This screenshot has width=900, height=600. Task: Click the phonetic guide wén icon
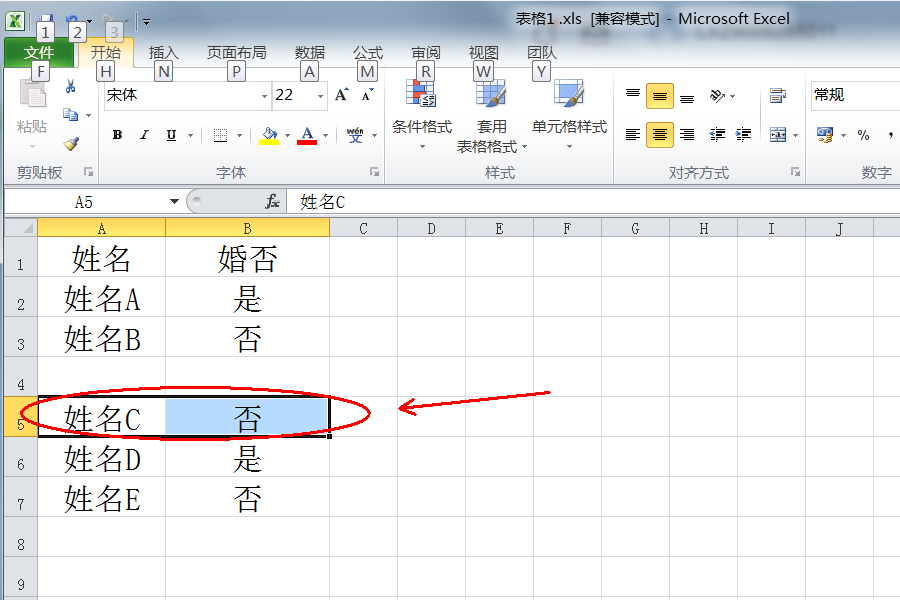click(x=355, y=135)
